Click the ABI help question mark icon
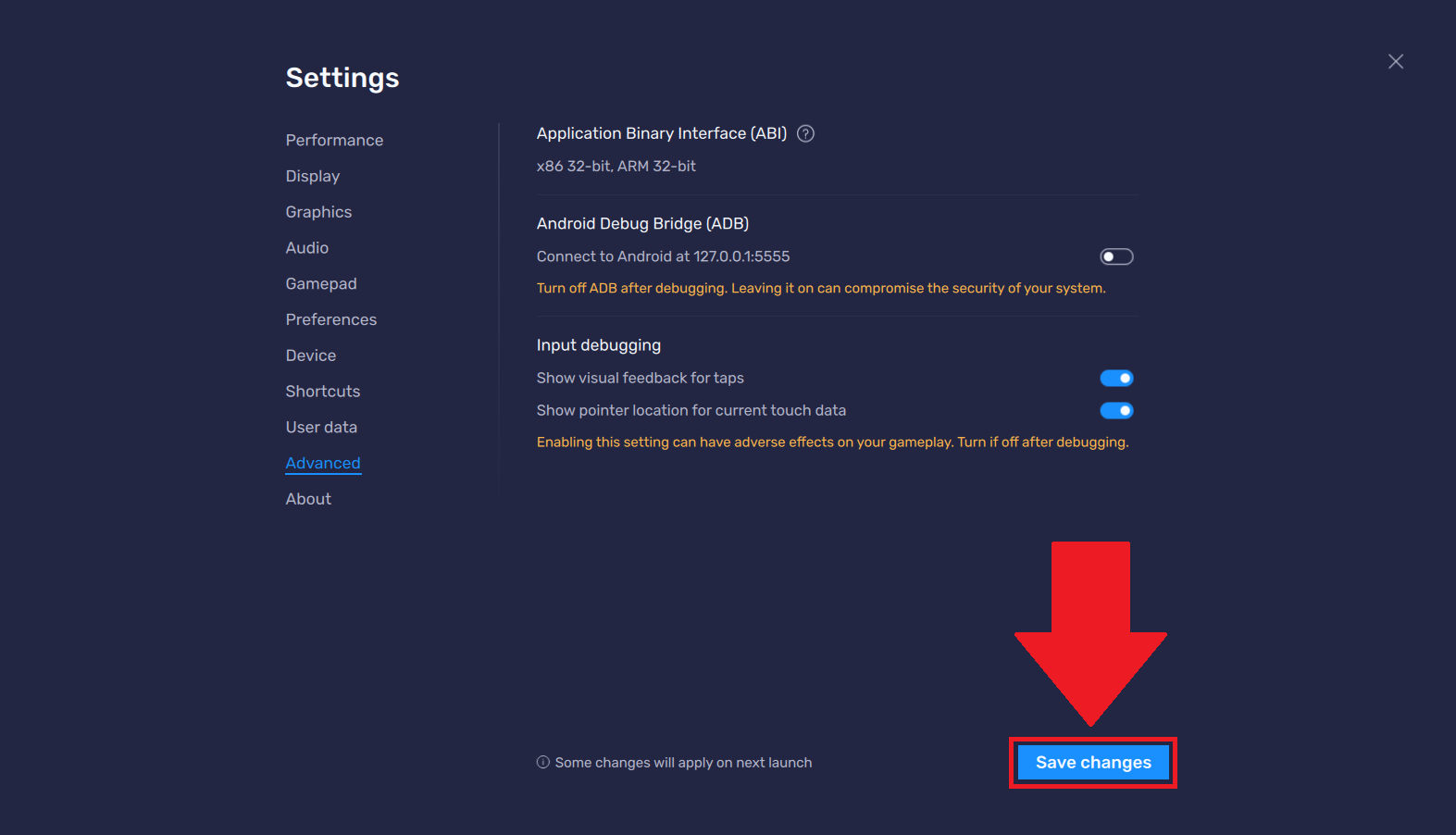The width and height of the screenshot is (1456, 835). [x=805, y=133]
